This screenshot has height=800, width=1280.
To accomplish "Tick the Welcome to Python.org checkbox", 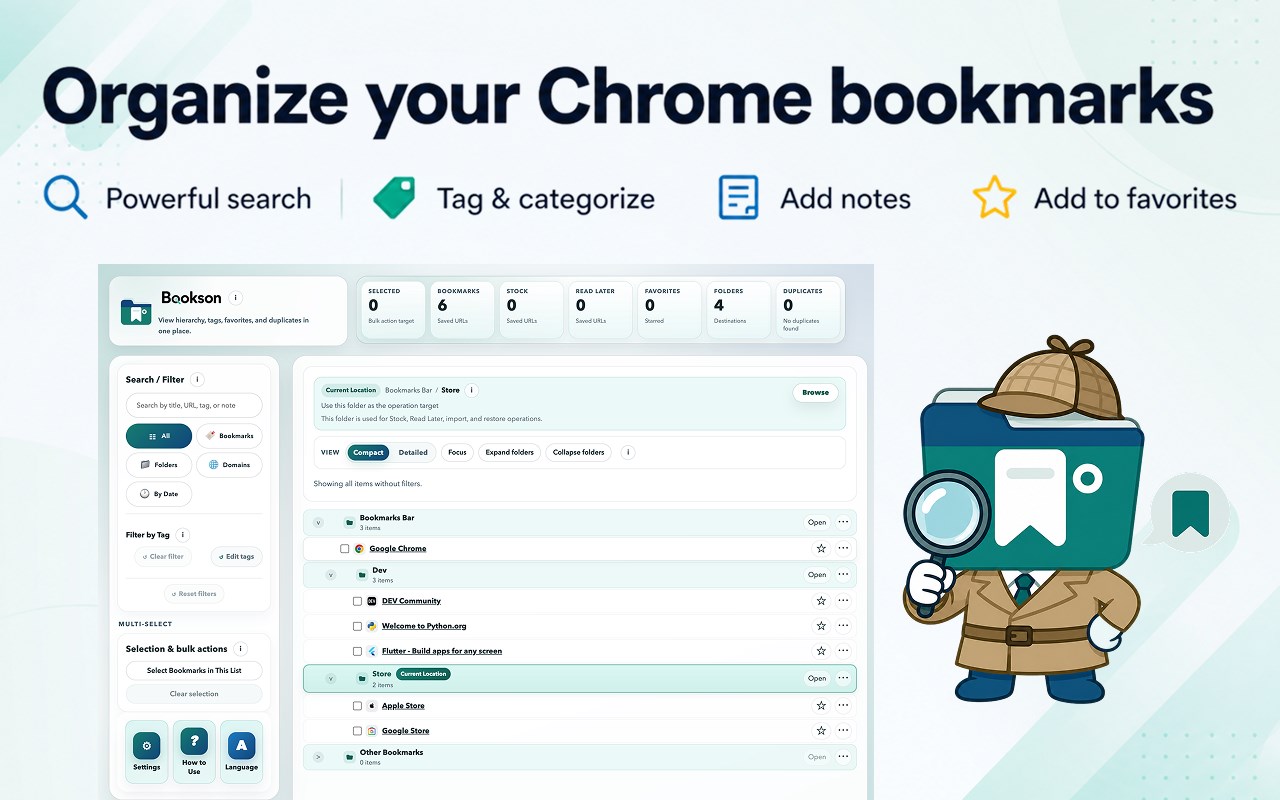I will coord(357,626).
